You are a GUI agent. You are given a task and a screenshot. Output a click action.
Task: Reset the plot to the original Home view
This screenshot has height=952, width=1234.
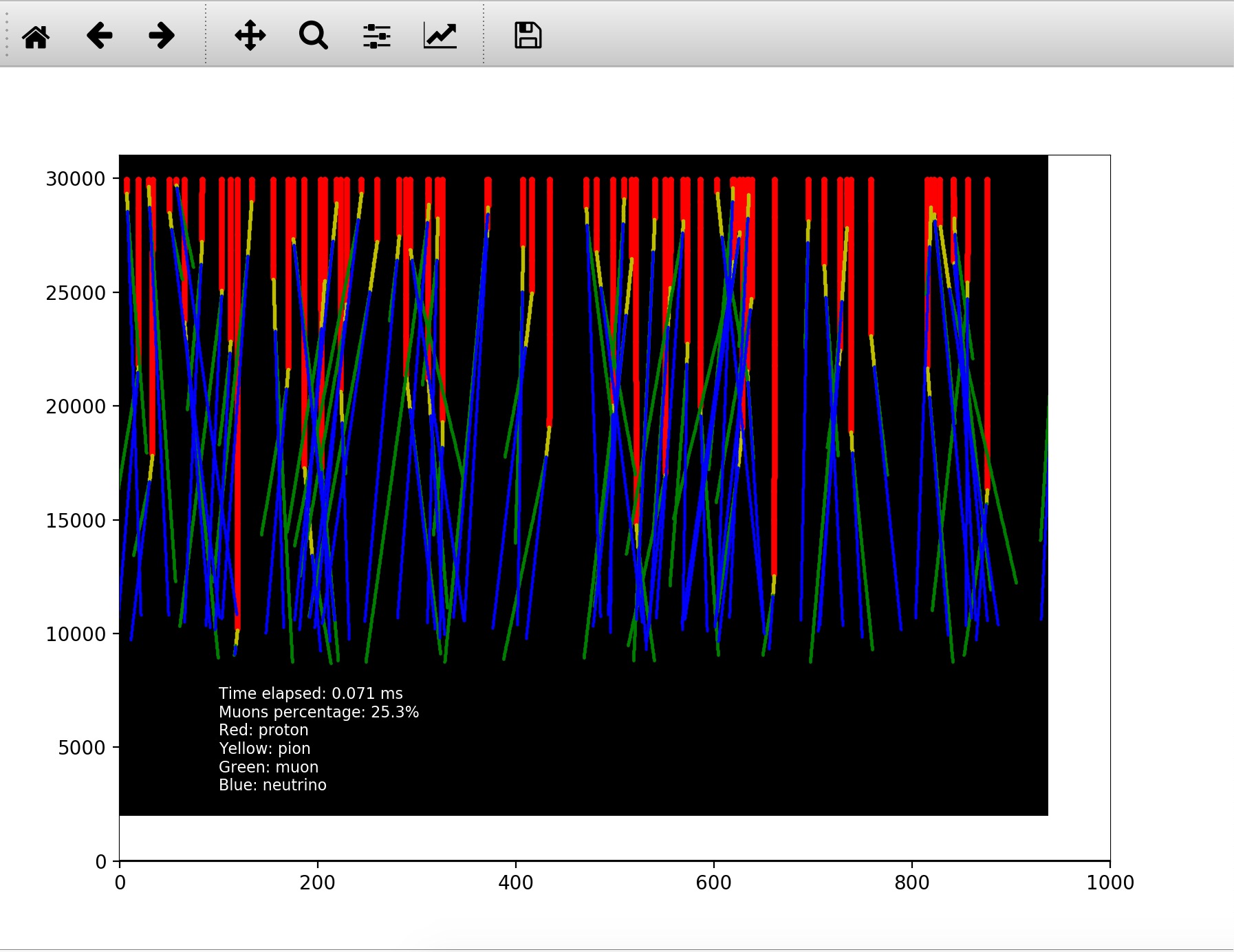pos(36,36)
